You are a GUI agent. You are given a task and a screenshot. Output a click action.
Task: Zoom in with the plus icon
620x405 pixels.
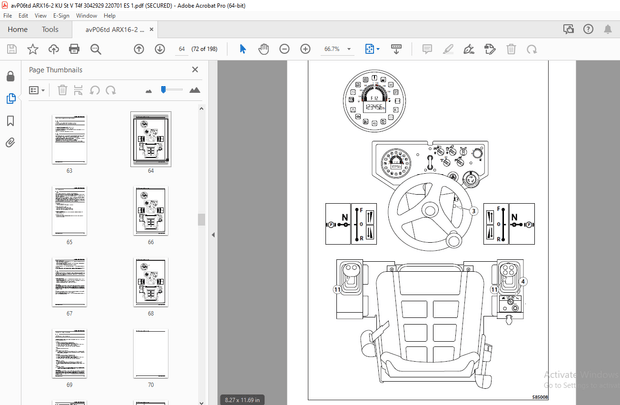tap(305, 49)
